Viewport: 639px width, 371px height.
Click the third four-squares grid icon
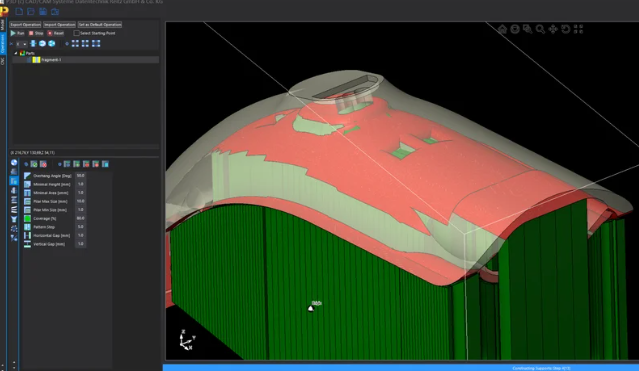click(96, 43)
